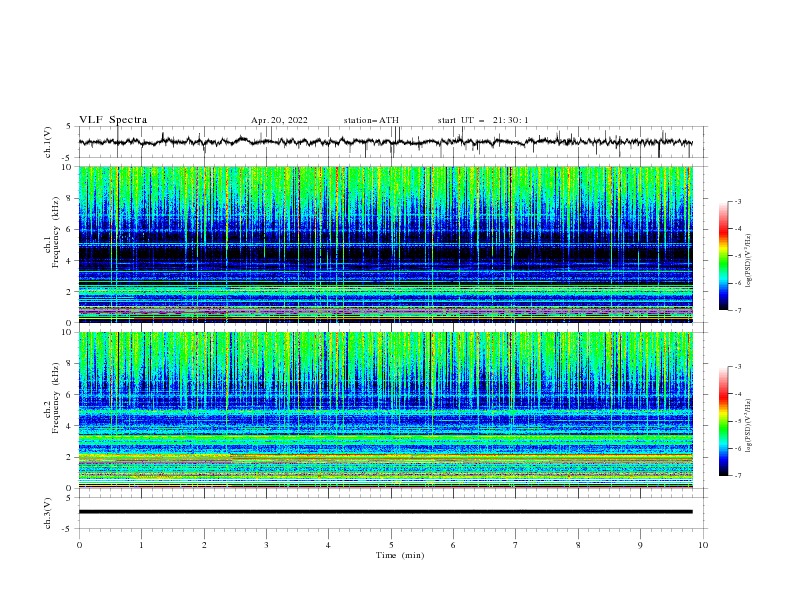Click time axis tick label "4"
The image size is (792, 612).
coord(329,545)
